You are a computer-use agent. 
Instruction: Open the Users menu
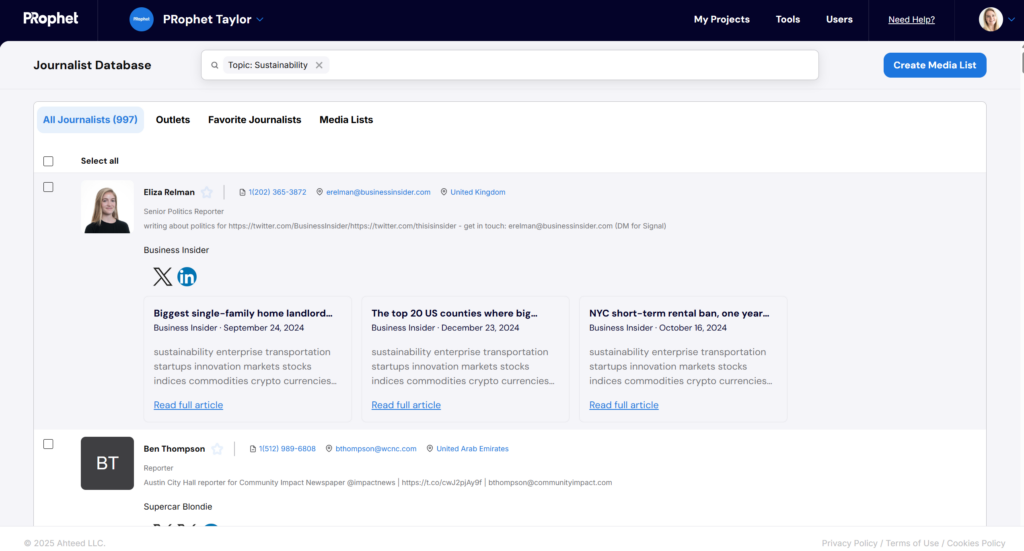[839, 20]
